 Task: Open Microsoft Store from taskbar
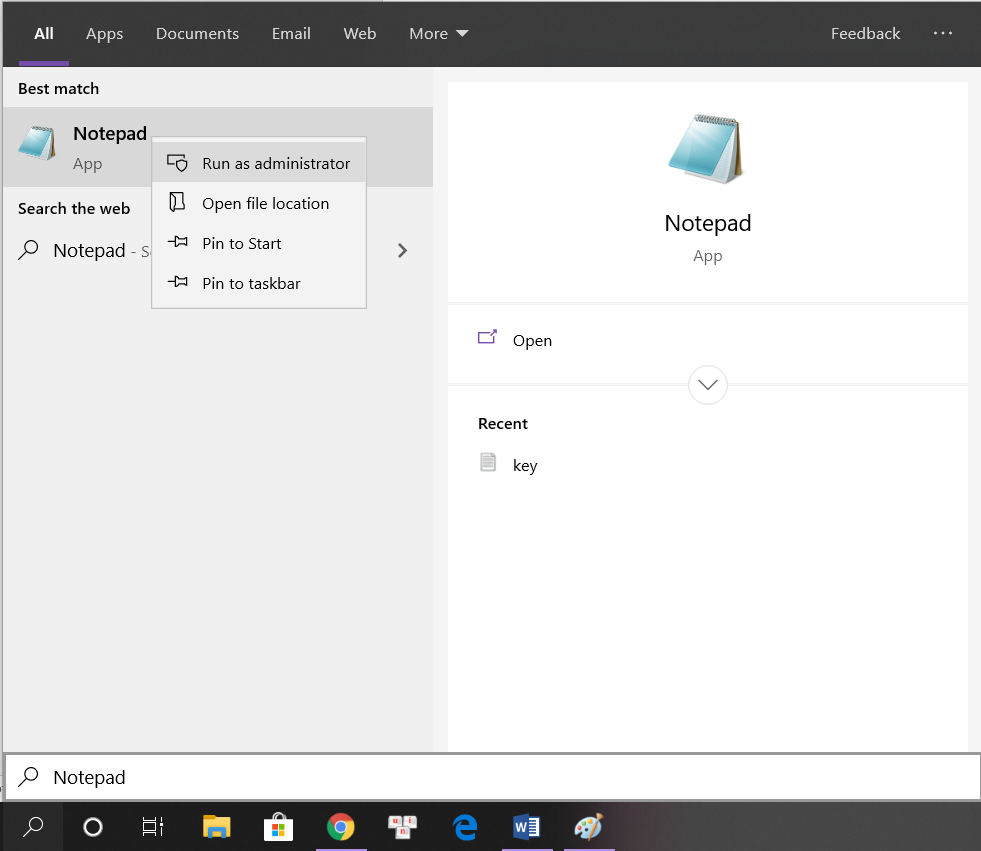(x=278, y=827)
